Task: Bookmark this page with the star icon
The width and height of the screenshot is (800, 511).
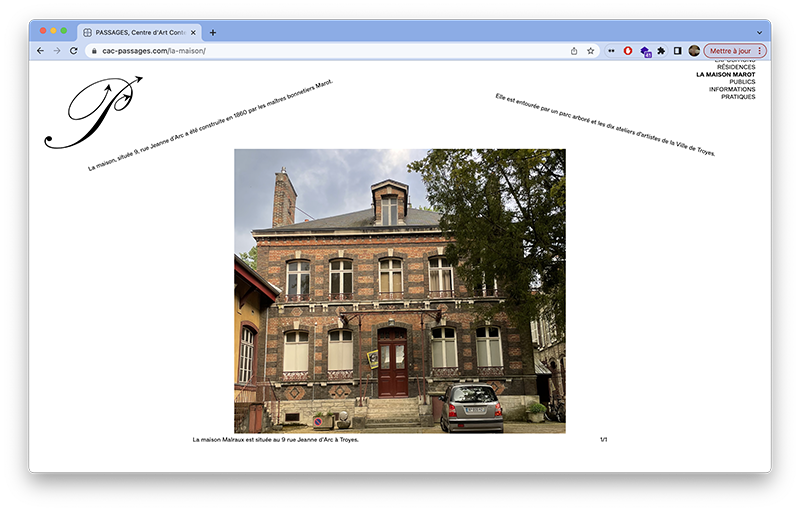Action: (x=590, y=50)
